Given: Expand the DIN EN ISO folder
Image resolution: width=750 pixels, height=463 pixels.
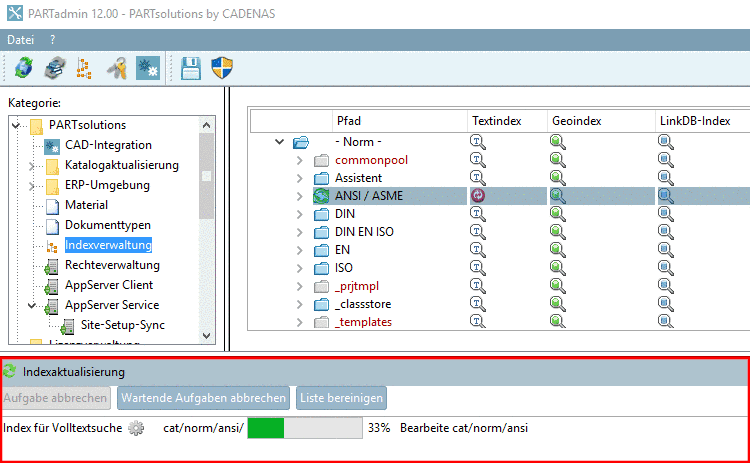Looking at the screenshot, I should click(300, 232).
